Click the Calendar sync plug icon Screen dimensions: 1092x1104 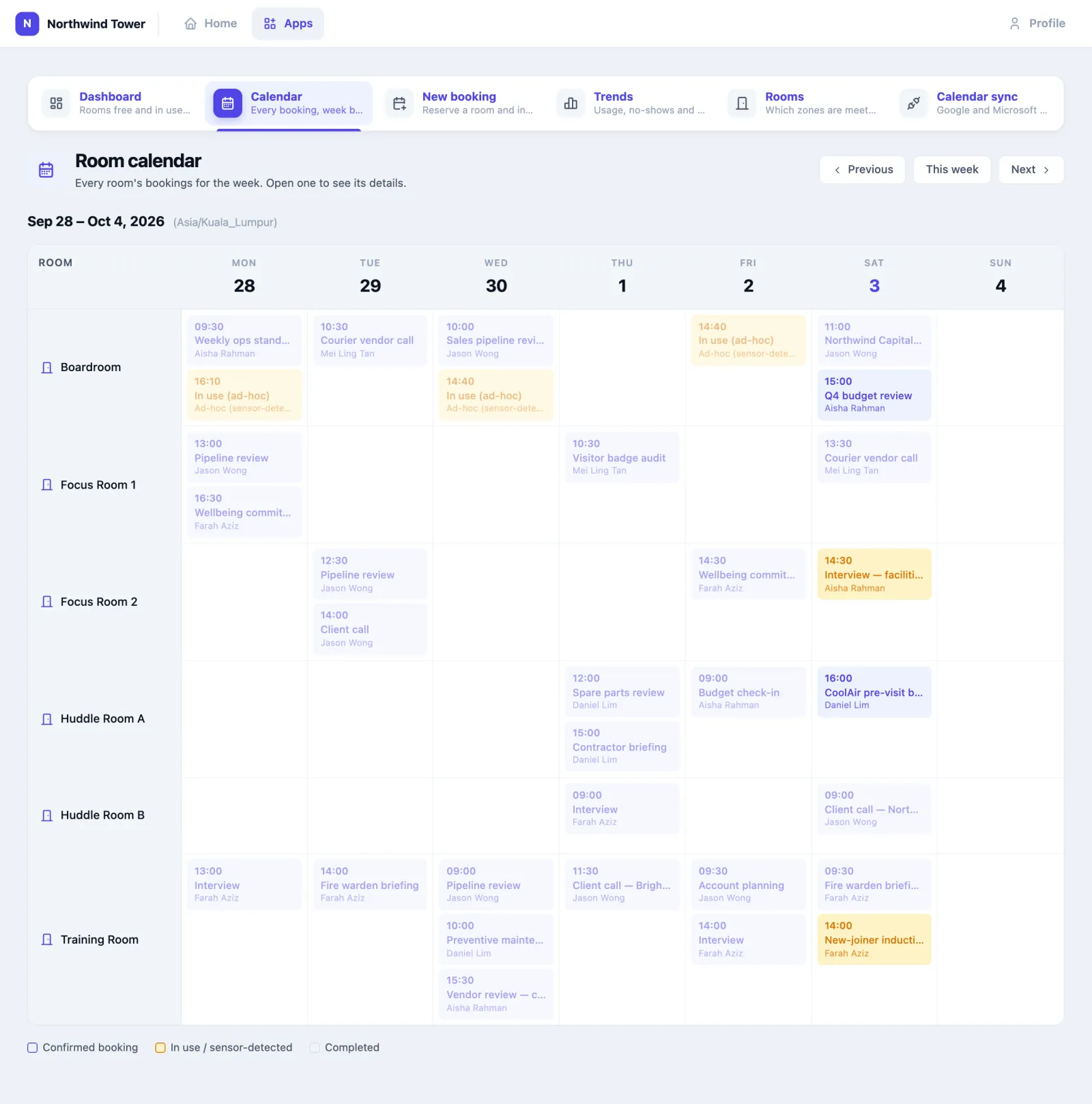click(913, 103)
